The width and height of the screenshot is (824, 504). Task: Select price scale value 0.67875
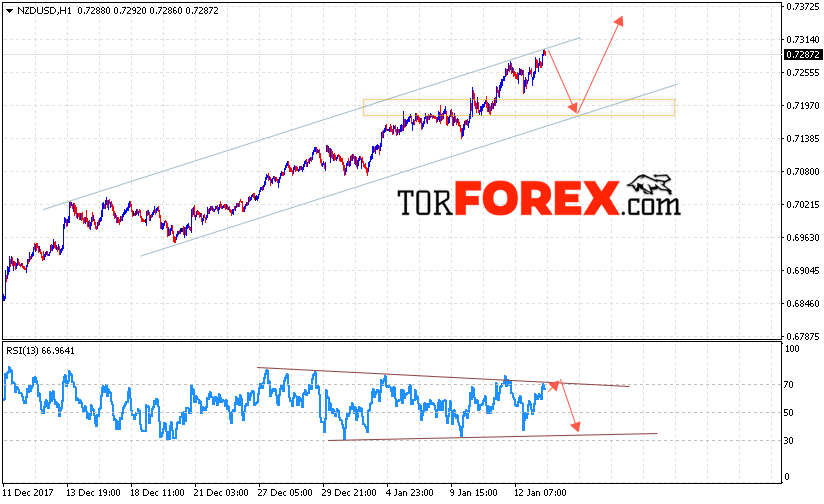(x=803, y=336)
